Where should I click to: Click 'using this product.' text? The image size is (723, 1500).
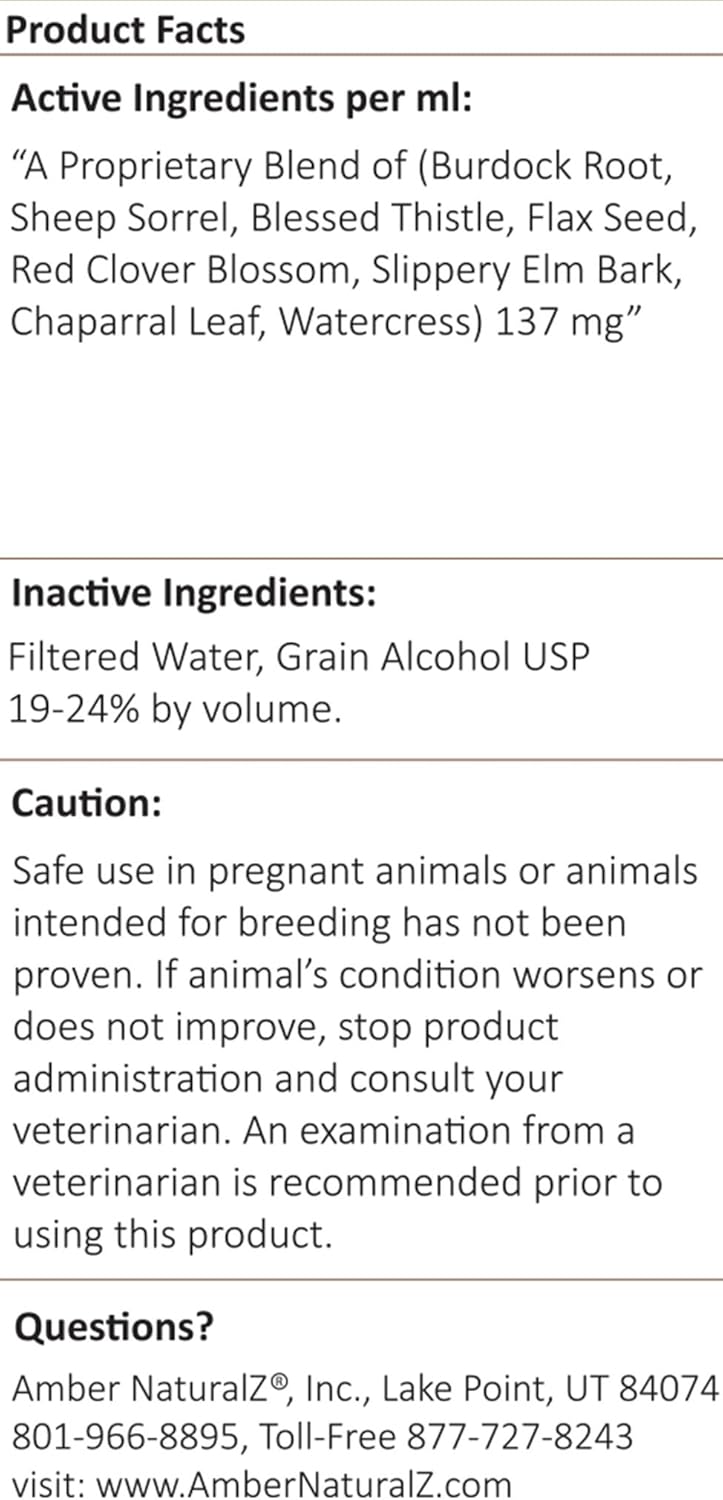171,1235
